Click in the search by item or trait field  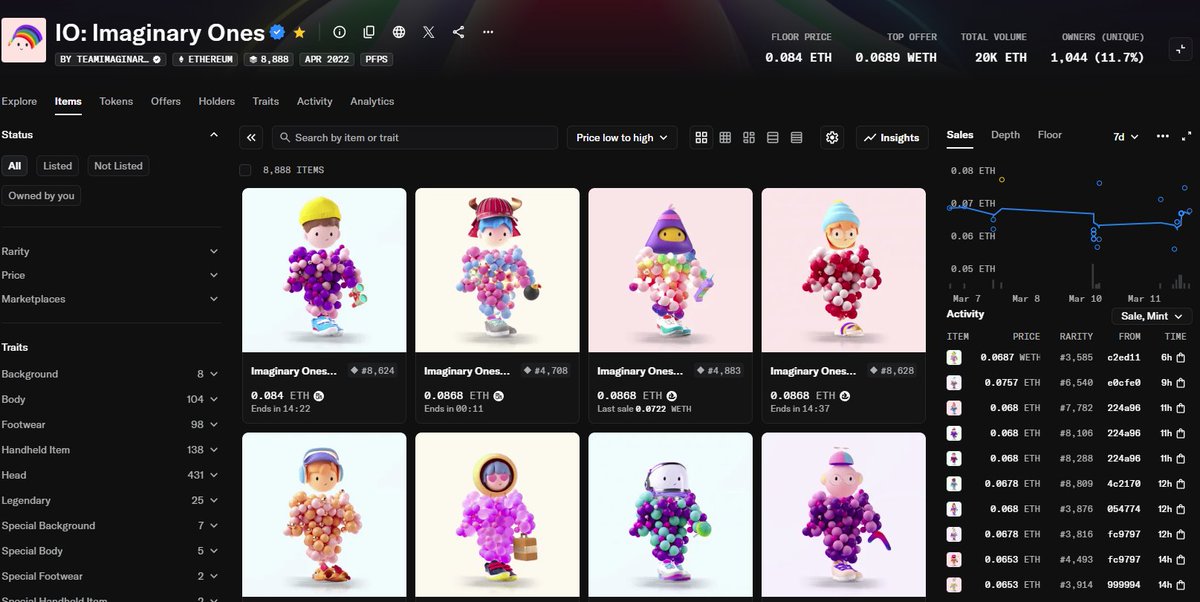click(415, 138)
